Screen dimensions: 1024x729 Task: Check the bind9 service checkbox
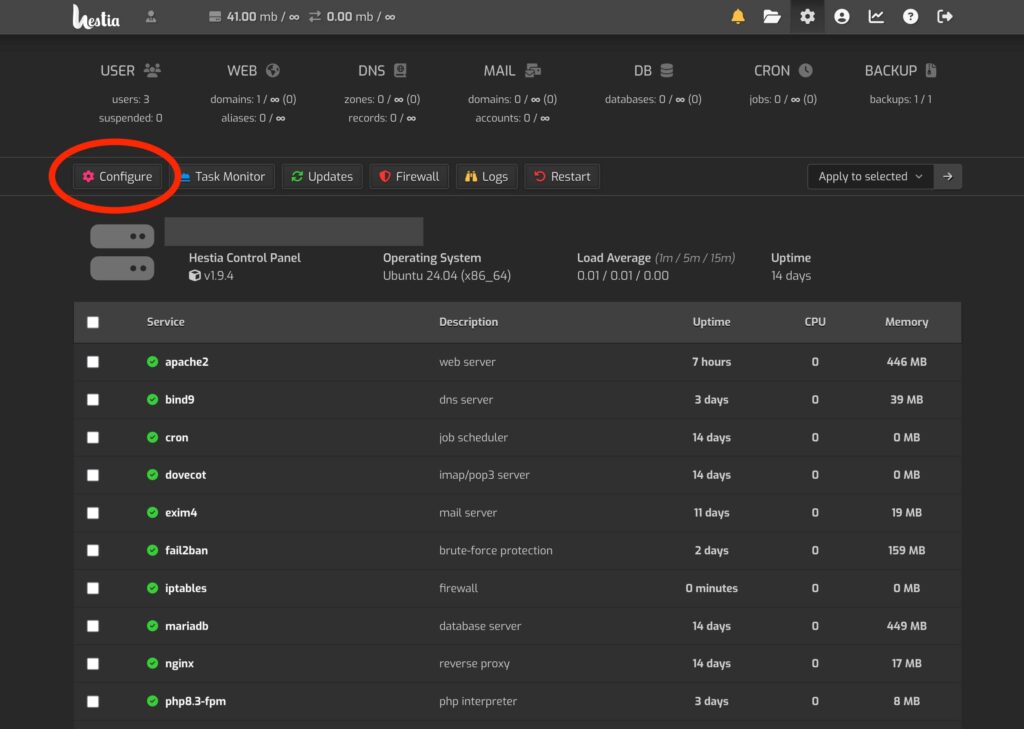click(93, 400)
